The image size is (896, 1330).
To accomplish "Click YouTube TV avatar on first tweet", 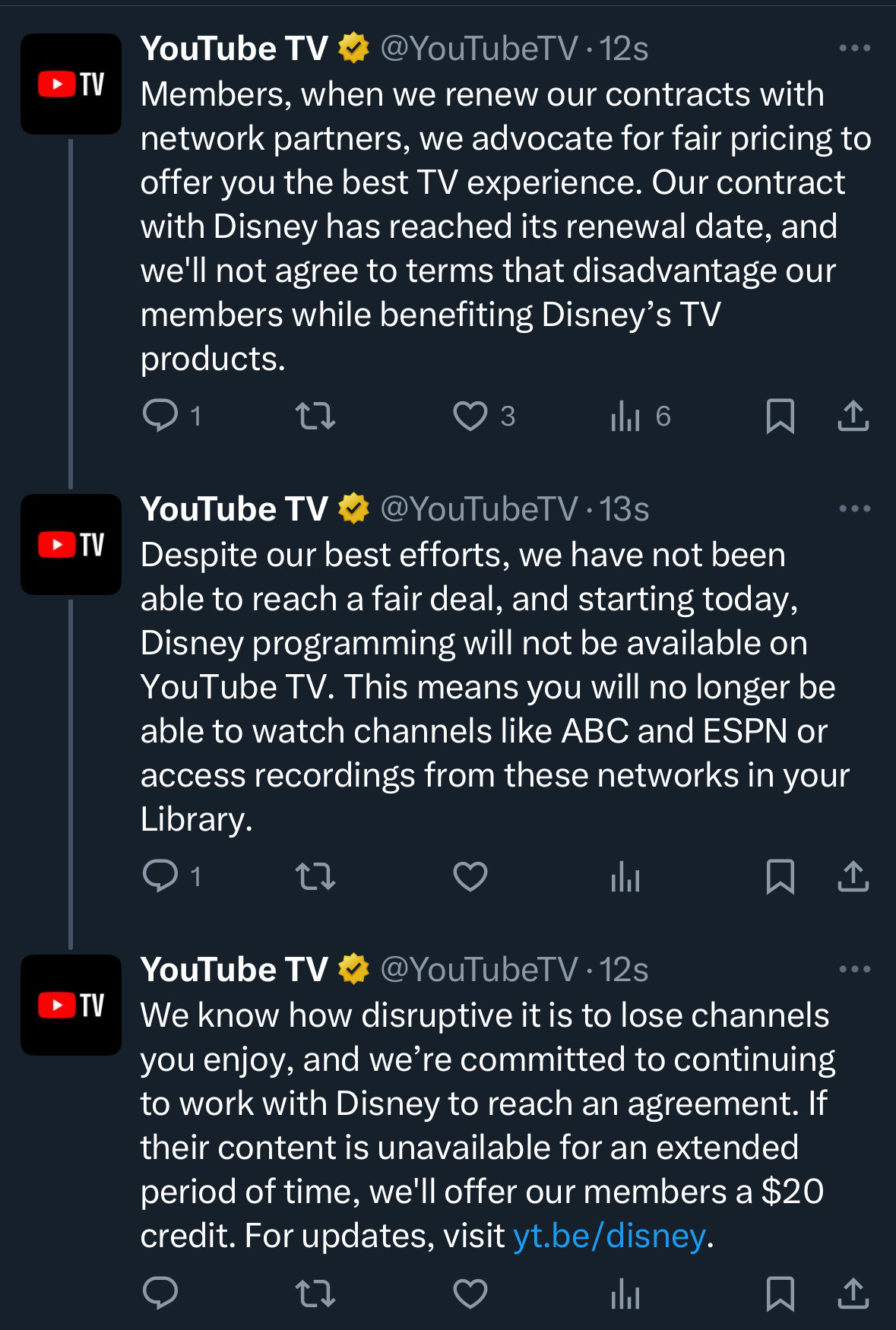I will coord(71,84).
